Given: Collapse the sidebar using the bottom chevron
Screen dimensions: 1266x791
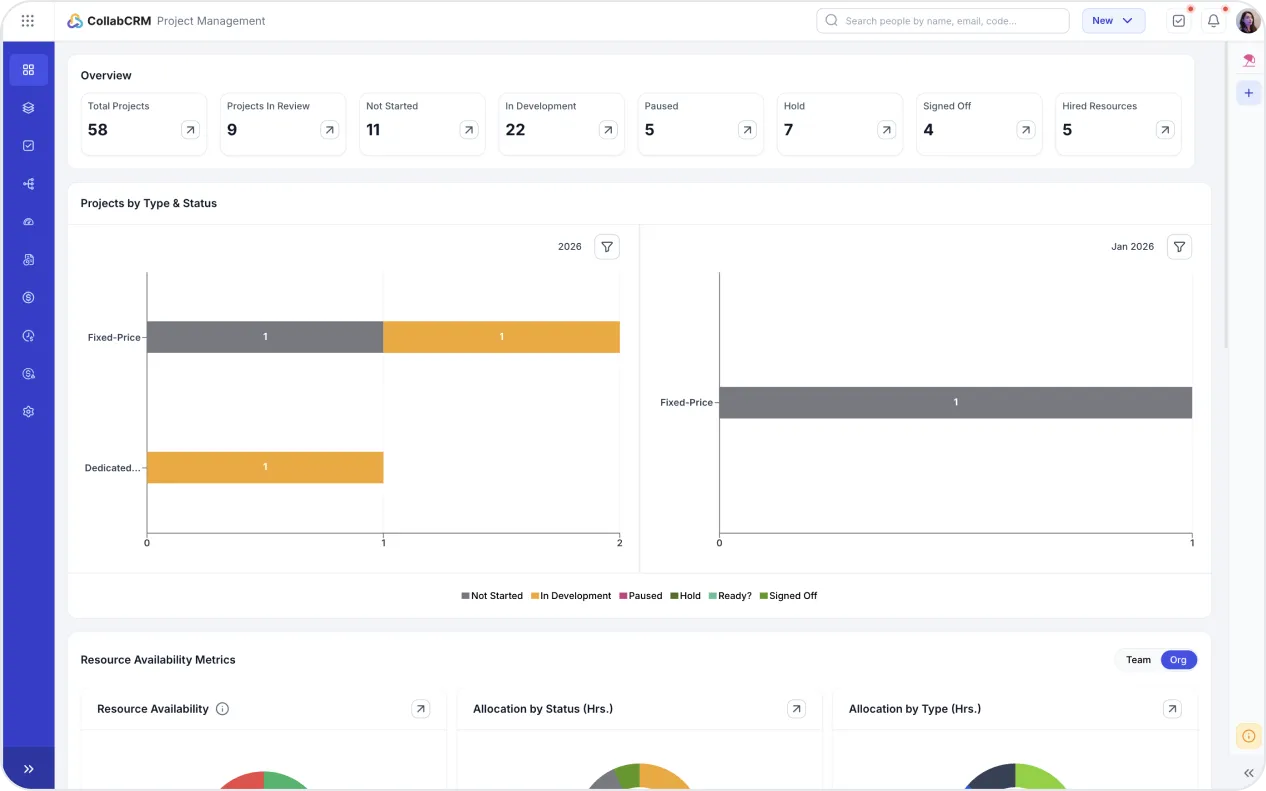Looking at the screenshot, I should coord(28,769).
